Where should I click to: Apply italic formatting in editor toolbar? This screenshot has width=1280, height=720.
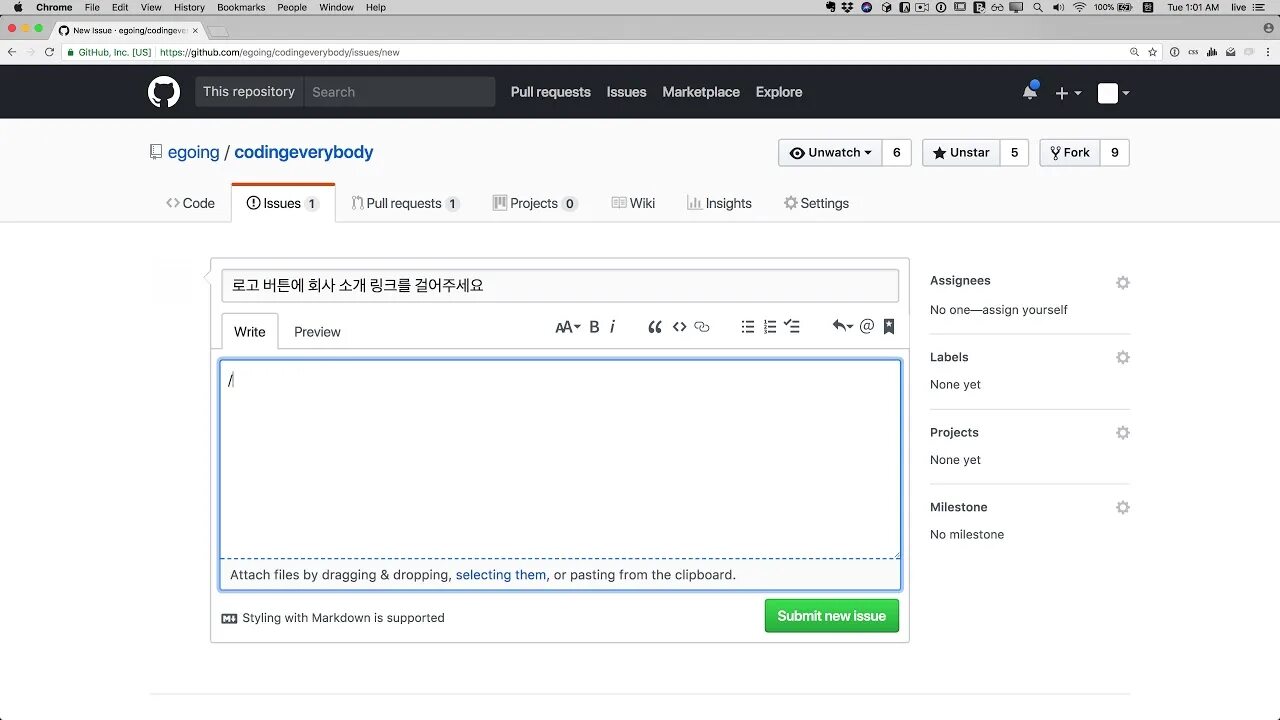pyautogui.click(x=612, y=327)
